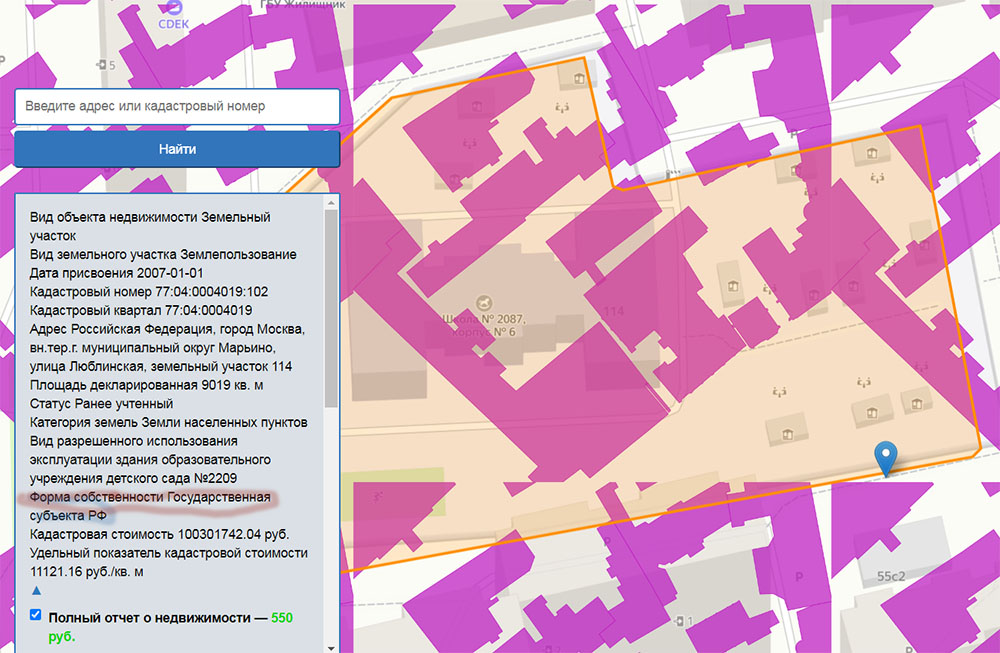Click the green 550 price text
The image size is (1000, 653).
pos(282,618)
